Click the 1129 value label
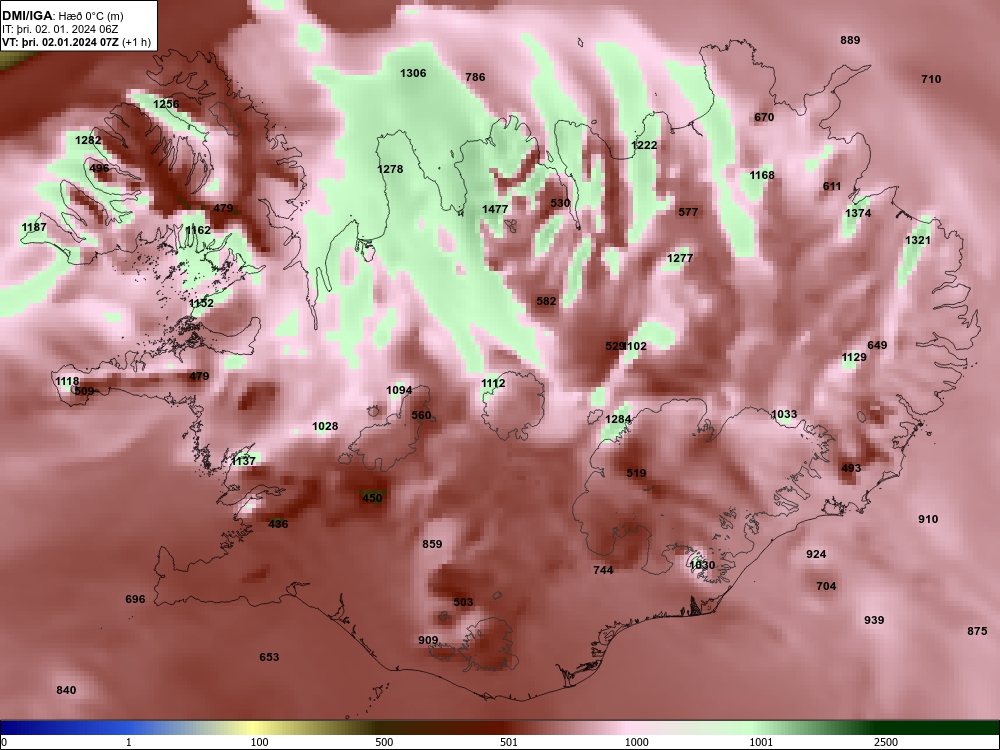Image resolution: width=1000 pixels, height=750 pixels. click(854, 357)
